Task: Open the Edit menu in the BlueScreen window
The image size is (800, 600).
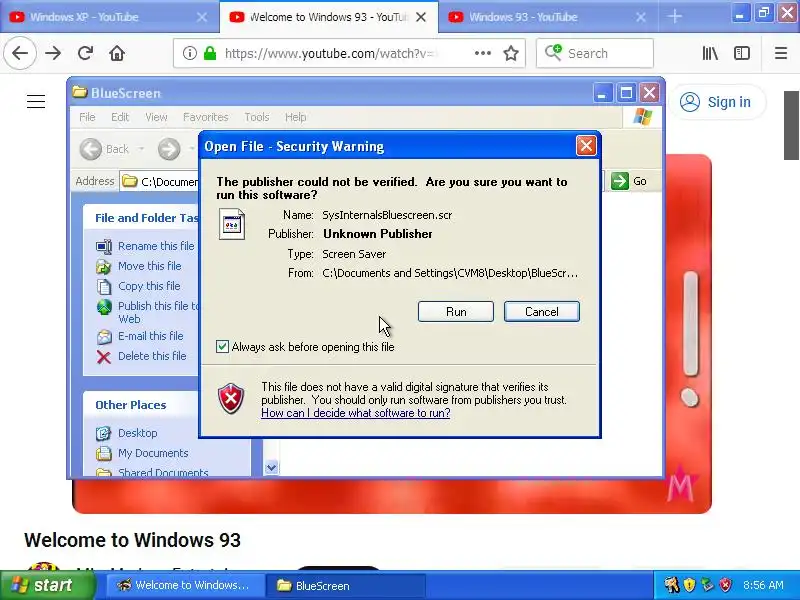Action: pos(120,117)
